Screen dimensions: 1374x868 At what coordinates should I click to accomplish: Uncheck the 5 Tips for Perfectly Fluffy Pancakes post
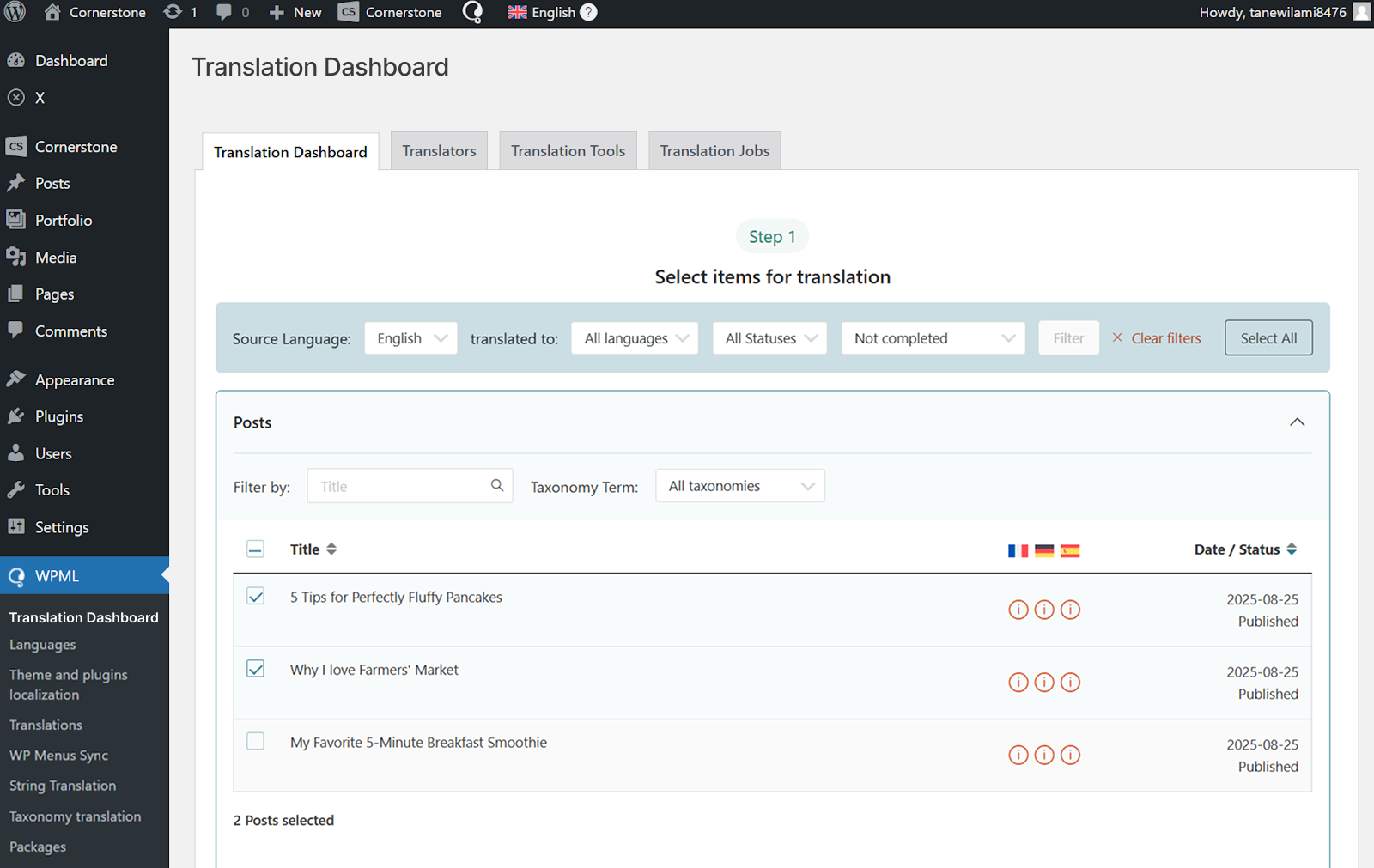tap(255, 596)
